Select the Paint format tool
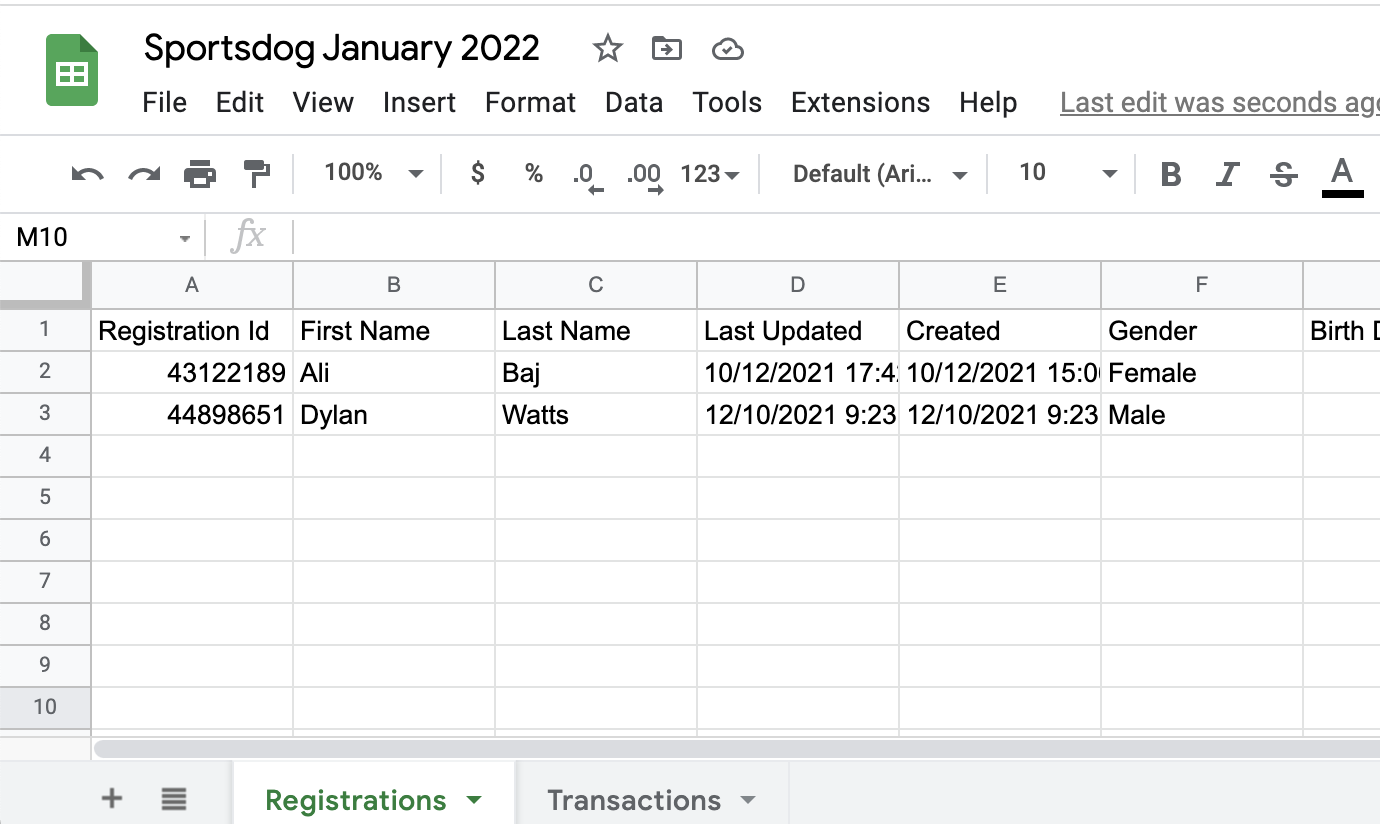1380x824 pixels. [257, 173]
